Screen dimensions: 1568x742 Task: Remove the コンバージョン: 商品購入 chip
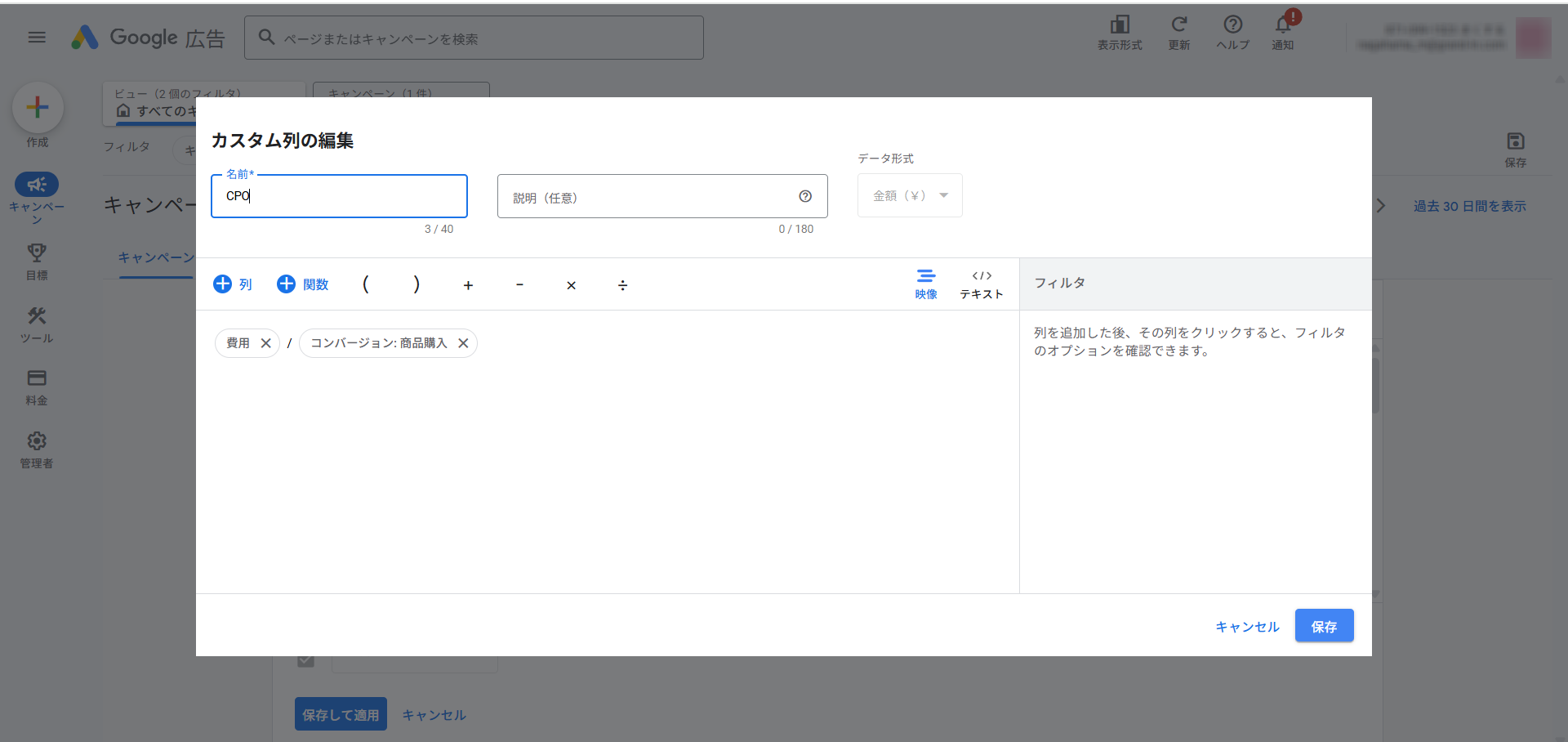[463, 343]
